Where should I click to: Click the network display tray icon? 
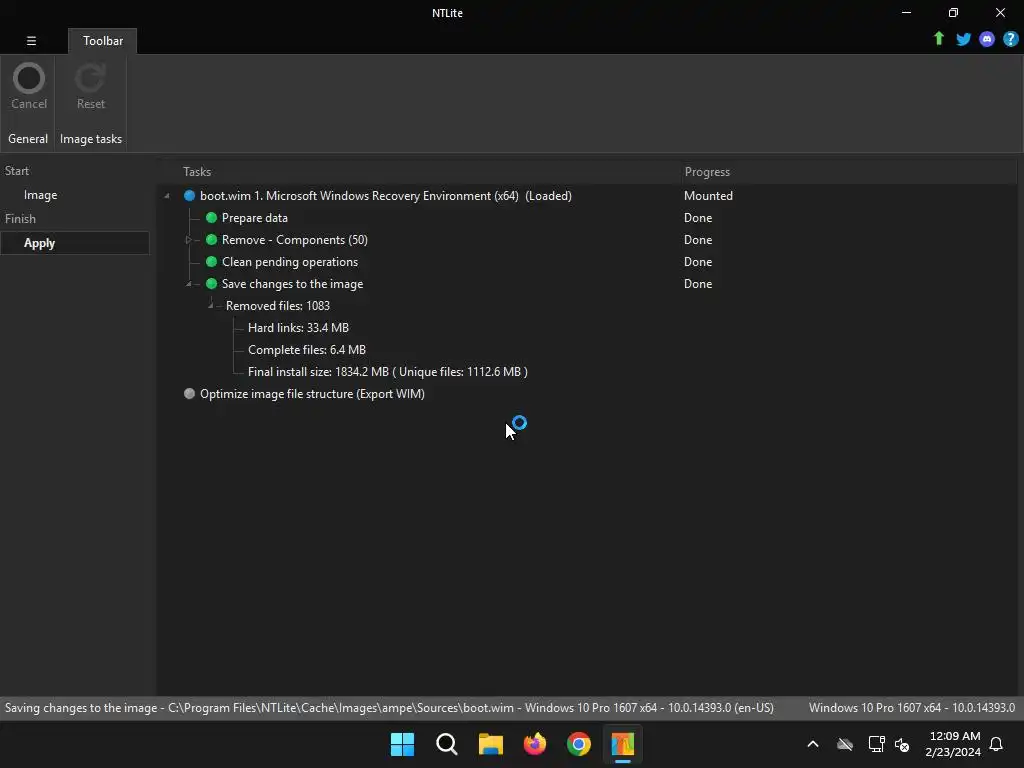876,744
